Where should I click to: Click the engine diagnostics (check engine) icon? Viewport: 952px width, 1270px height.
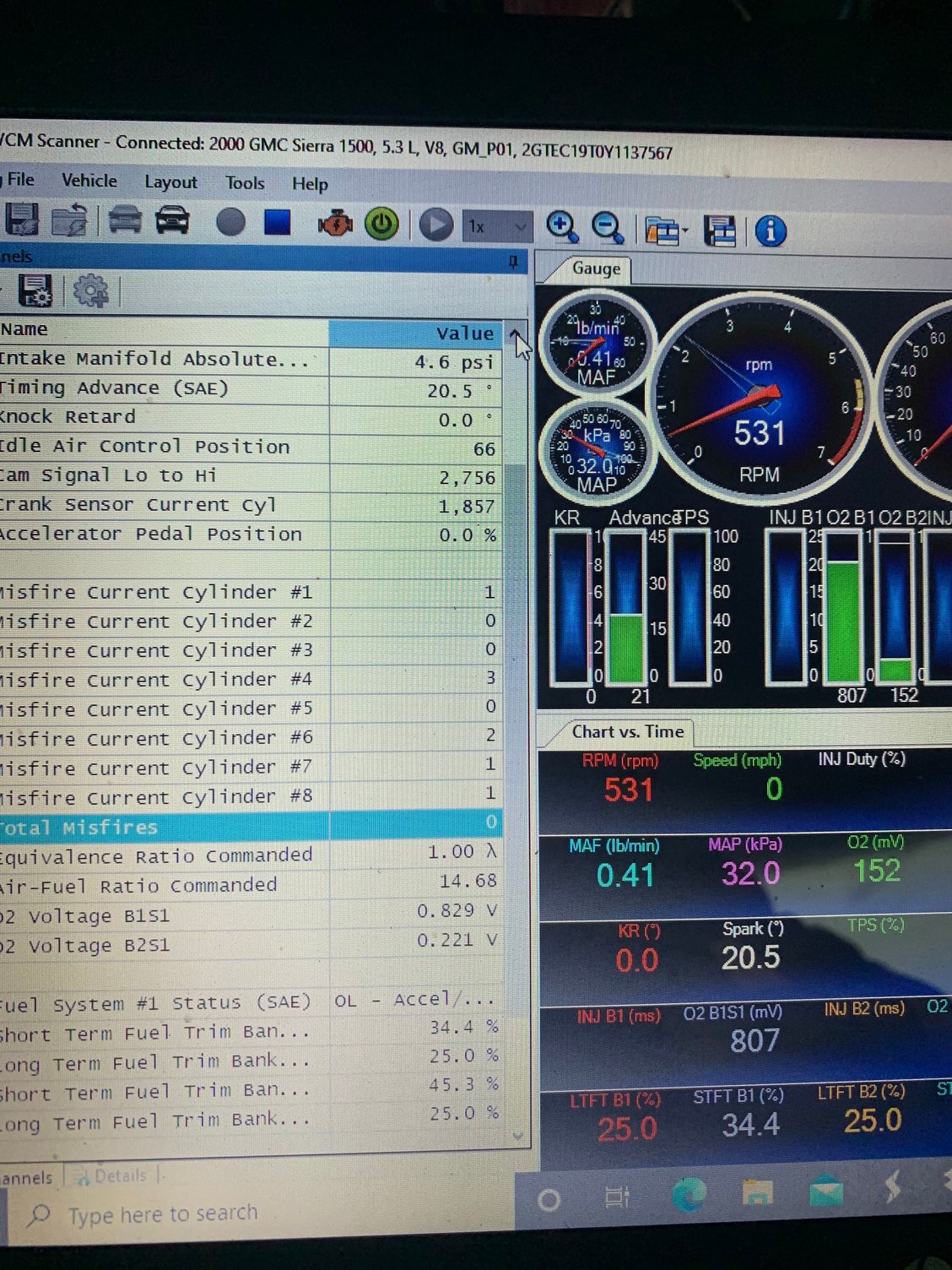click(335, 225)
